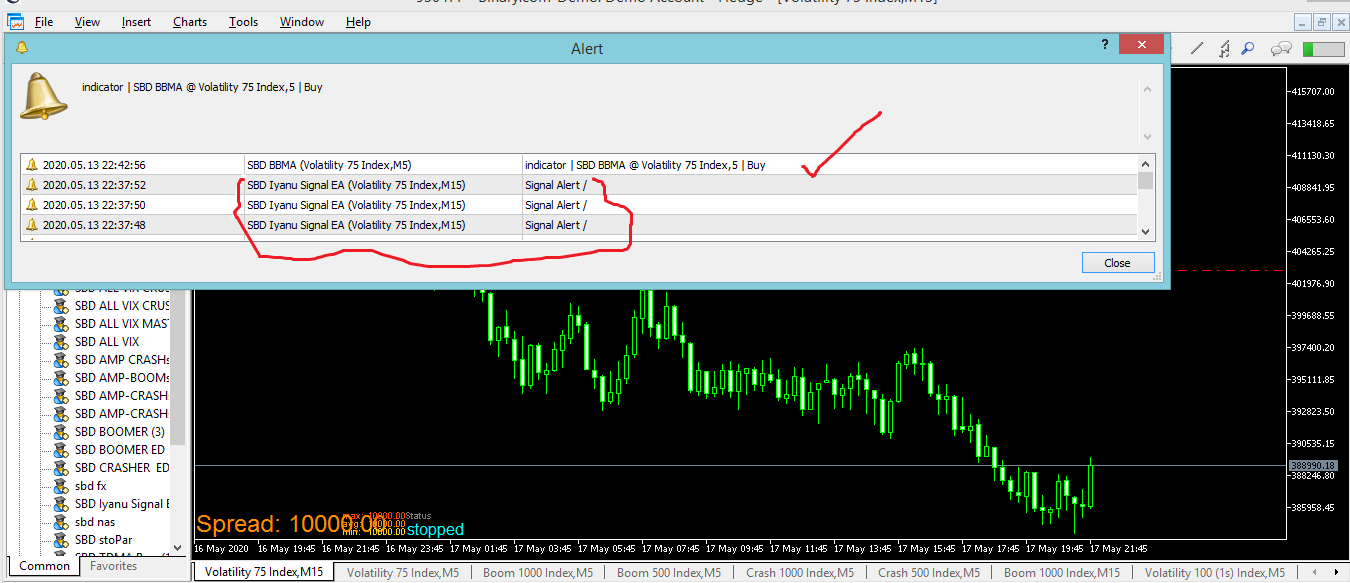Open the Insert menu

pyautogui.click(x=137, y=22)
